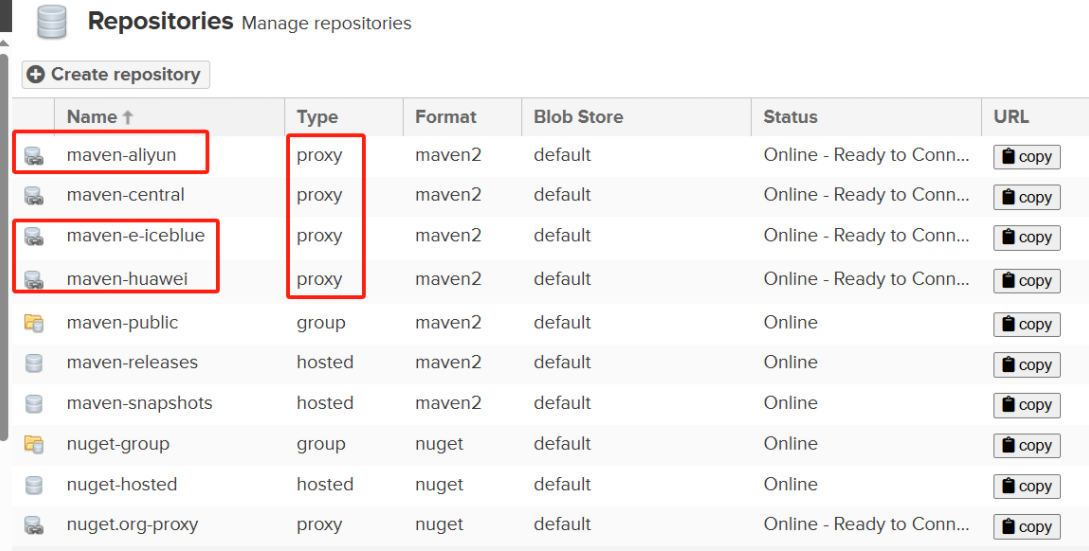Click the Create repository button
The height and width of the screenshot is (551, 1089).
pyautogui.click(x=115, y=74)
